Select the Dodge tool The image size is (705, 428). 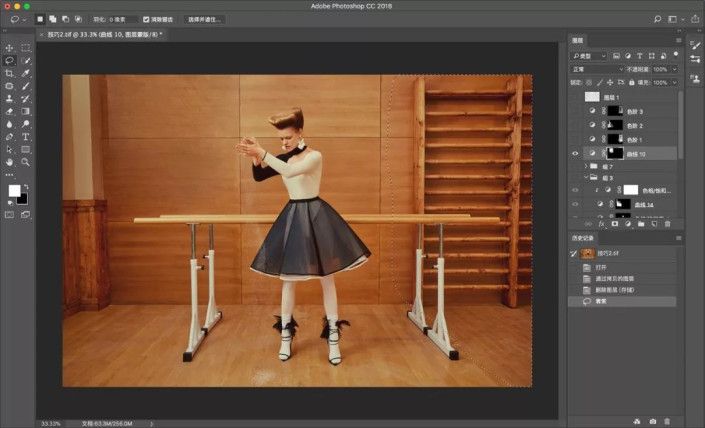click(26, 124)
